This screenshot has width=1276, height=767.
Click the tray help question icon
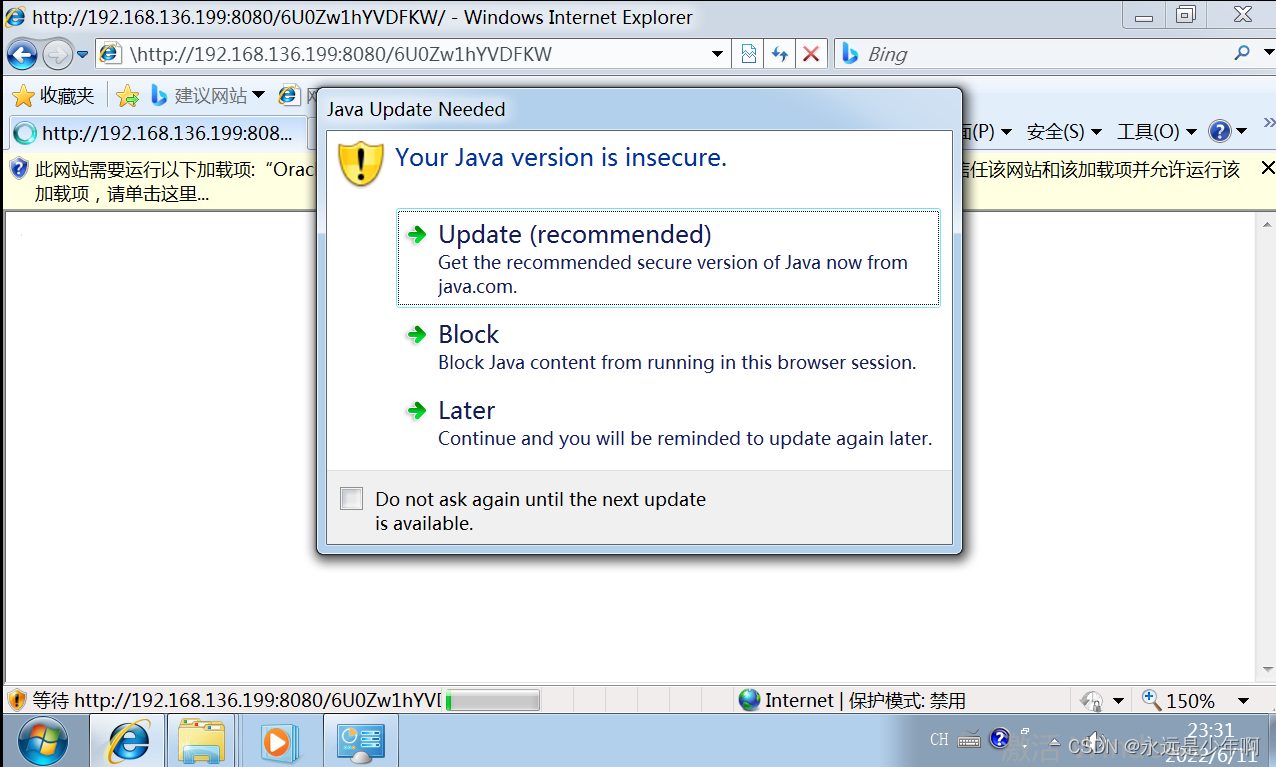[x=999, y=739]
